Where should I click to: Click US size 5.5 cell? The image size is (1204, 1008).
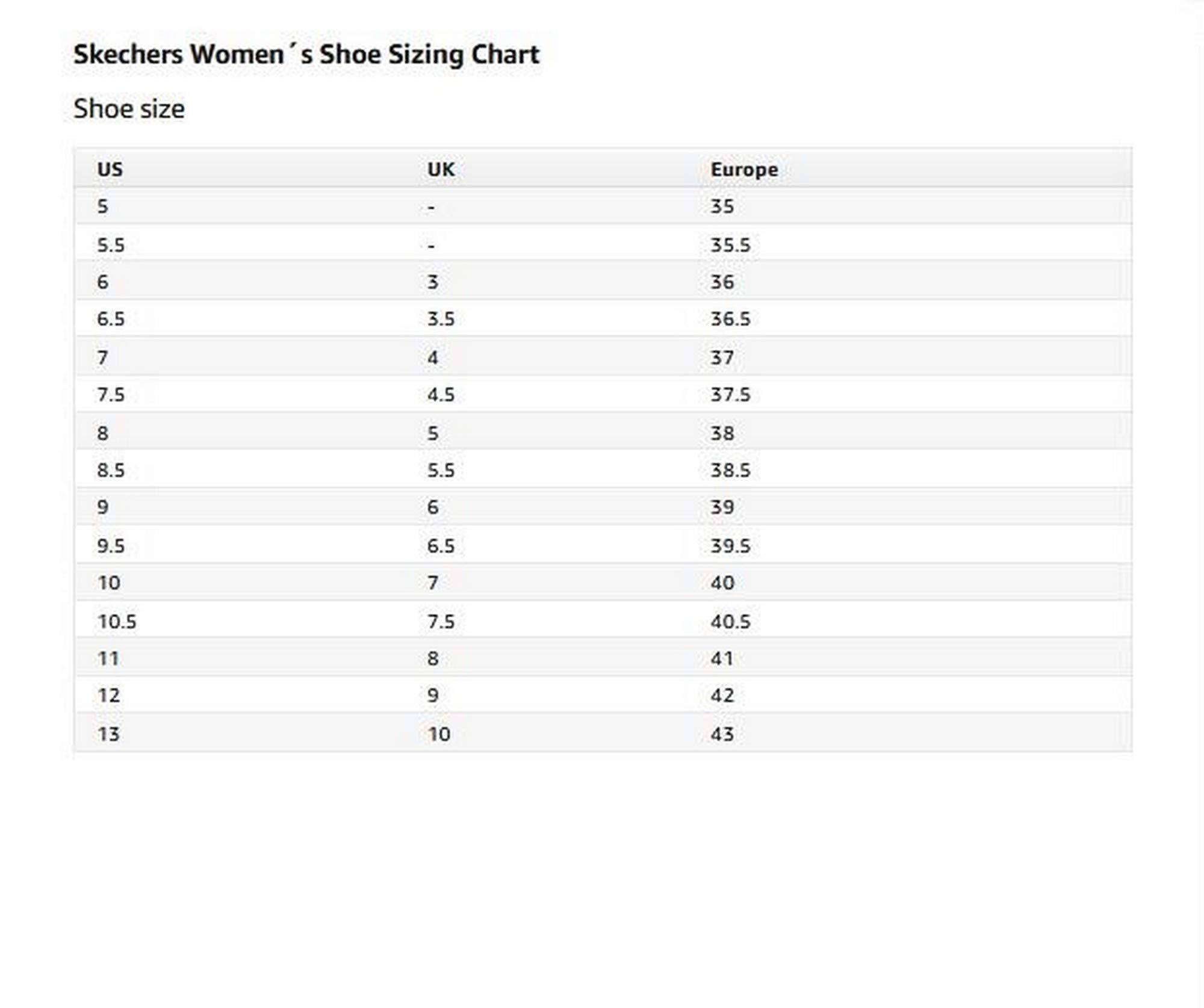pyautogui.click(x=111, y=245)
